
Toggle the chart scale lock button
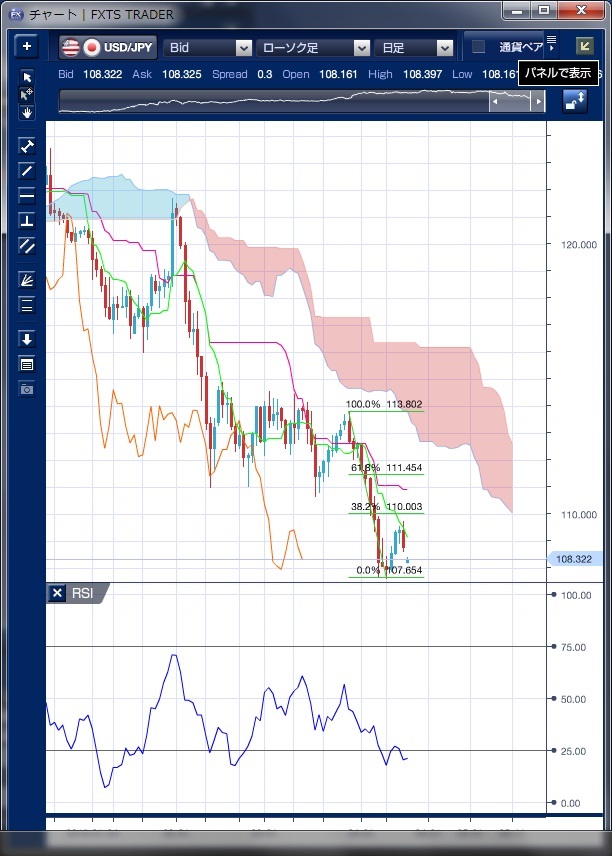574,101
